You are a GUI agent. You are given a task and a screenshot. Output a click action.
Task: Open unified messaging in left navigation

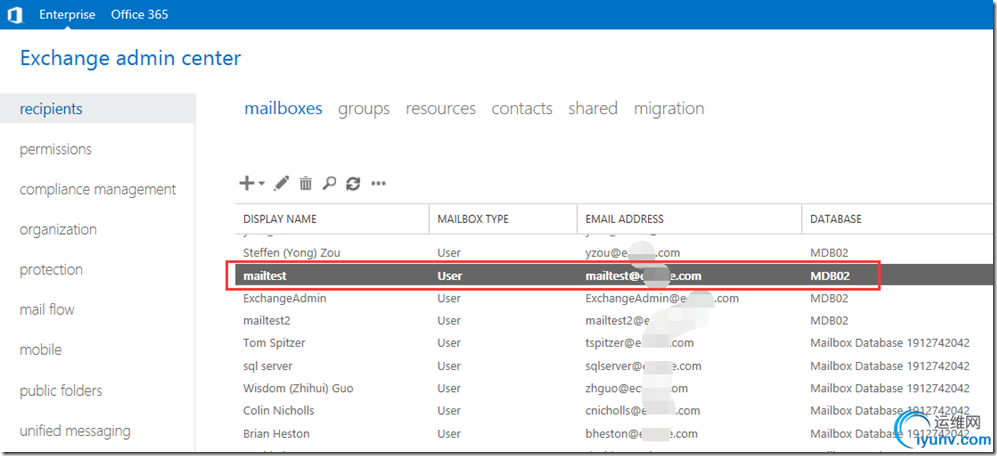(x=75, y=431)
